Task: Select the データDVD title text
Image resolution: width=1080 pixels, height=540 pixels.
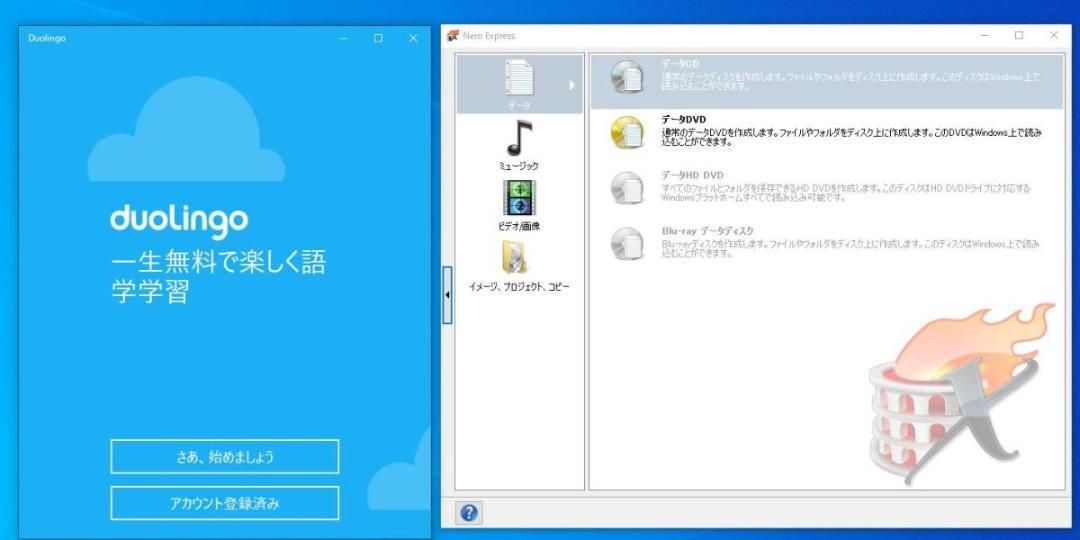Action: [x=683, y=119]
